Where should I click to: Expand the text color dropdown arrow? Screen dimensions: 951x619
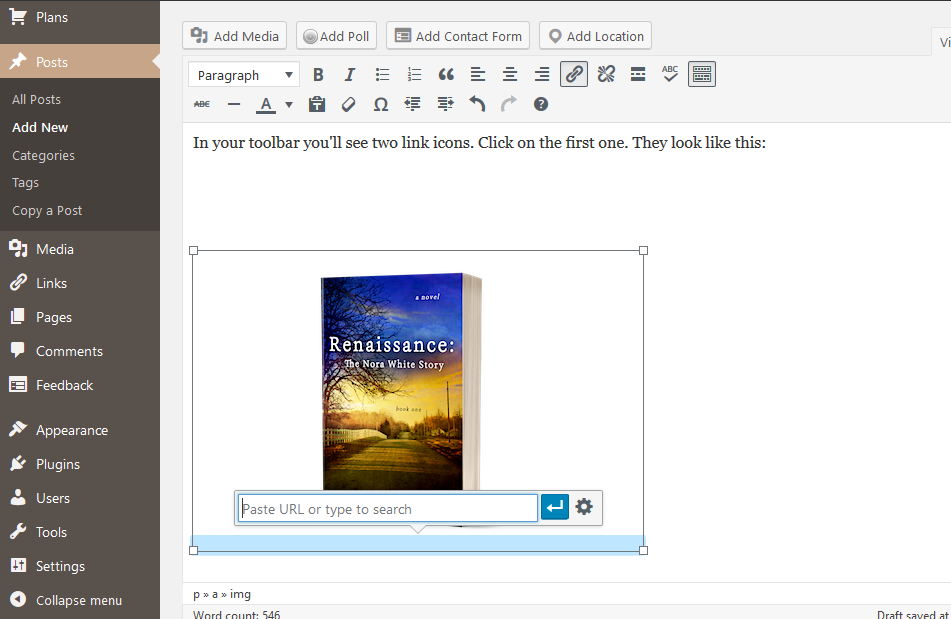[289, 104]
